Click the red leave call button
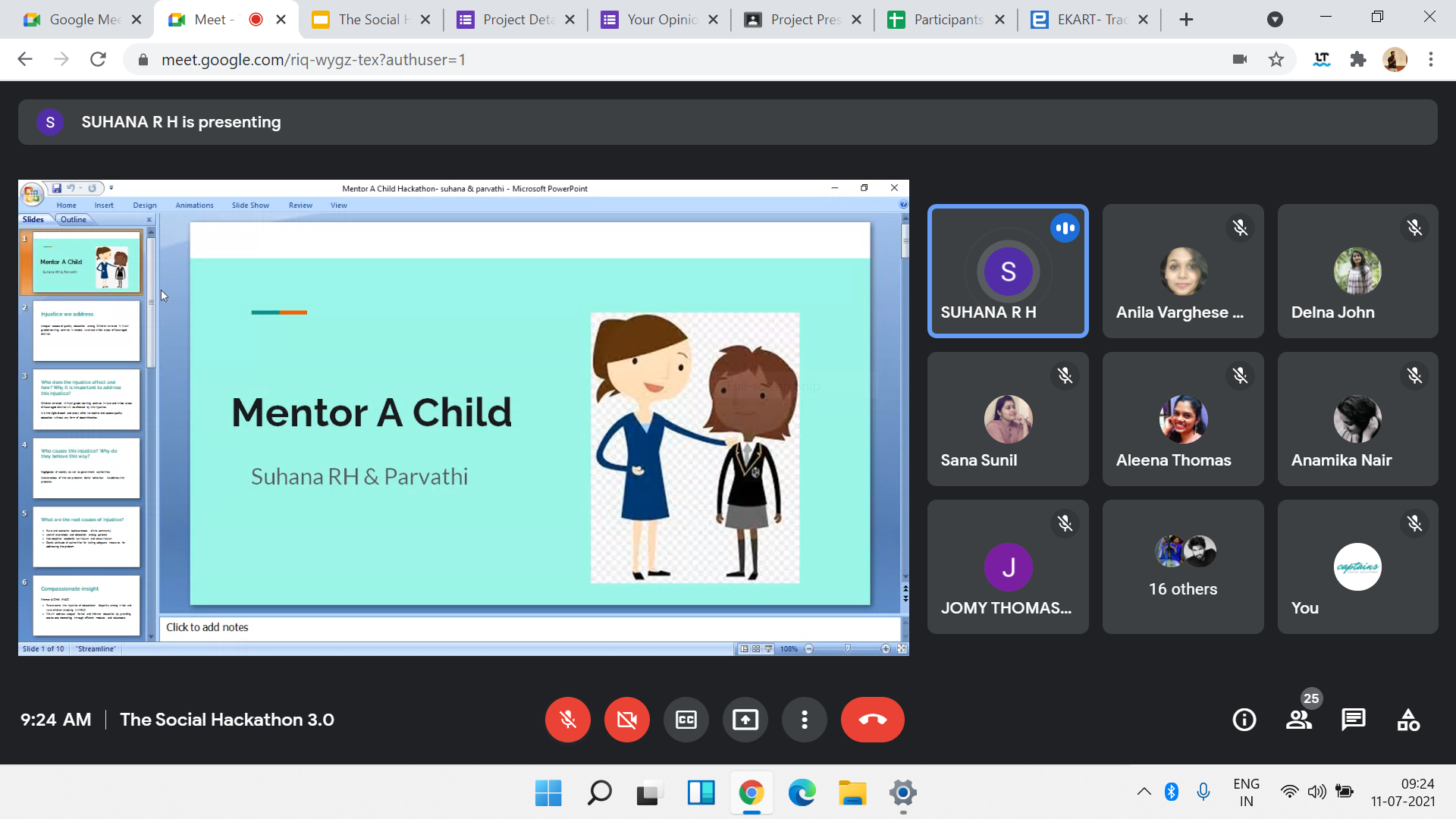 (872, 720)
